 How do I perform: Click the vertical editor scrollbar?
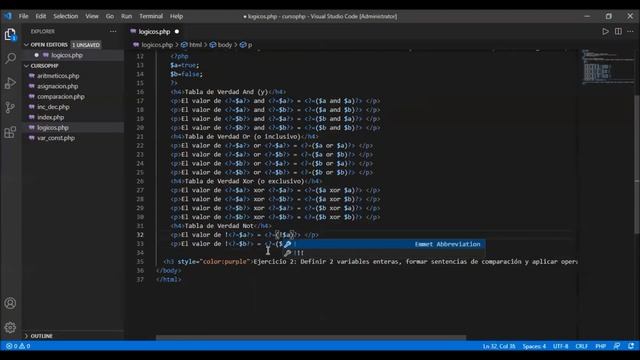click(637, 163)
